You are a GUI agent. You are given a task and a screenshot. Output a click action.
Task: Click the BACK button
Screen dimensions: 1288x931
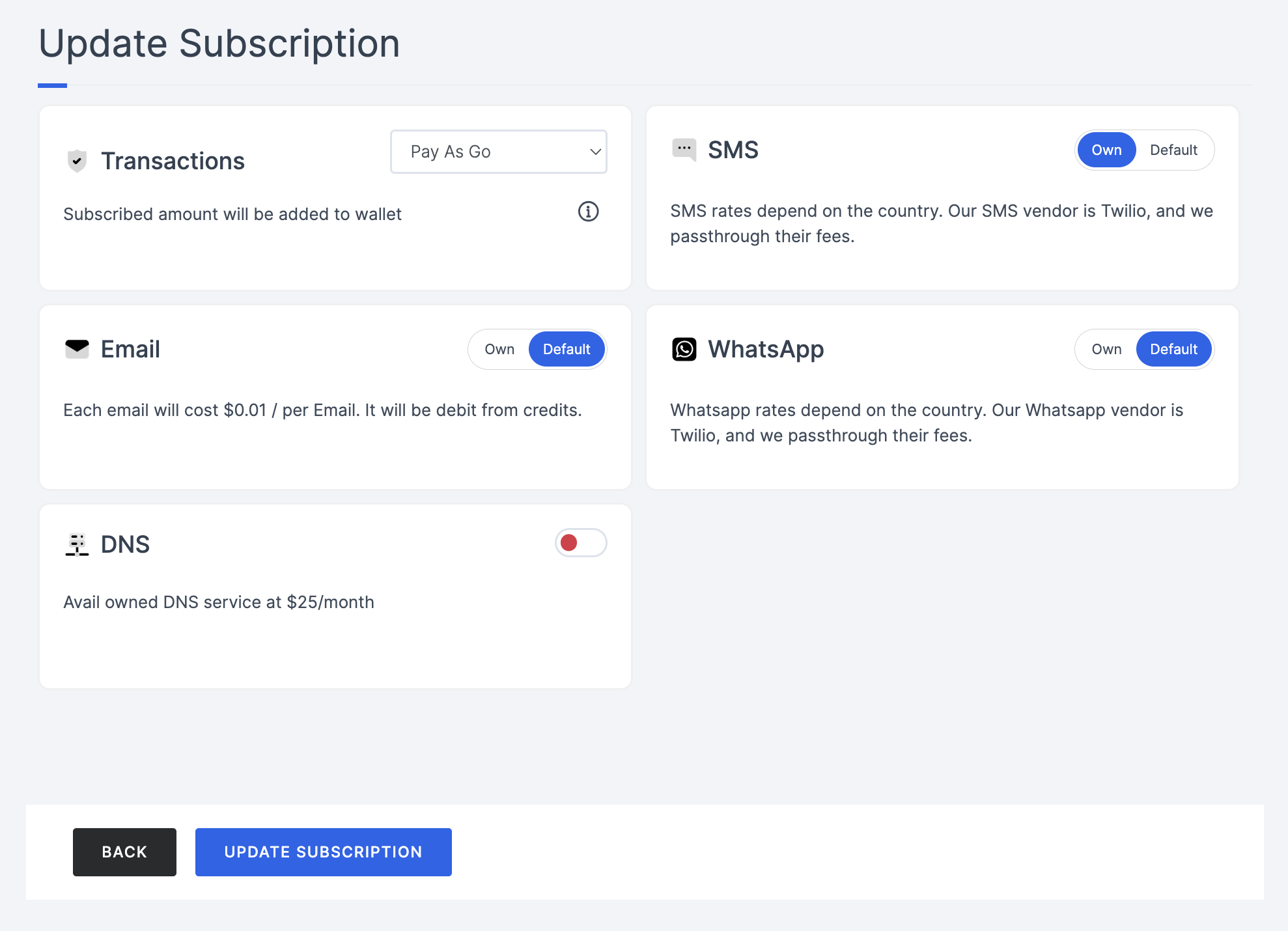124,852
